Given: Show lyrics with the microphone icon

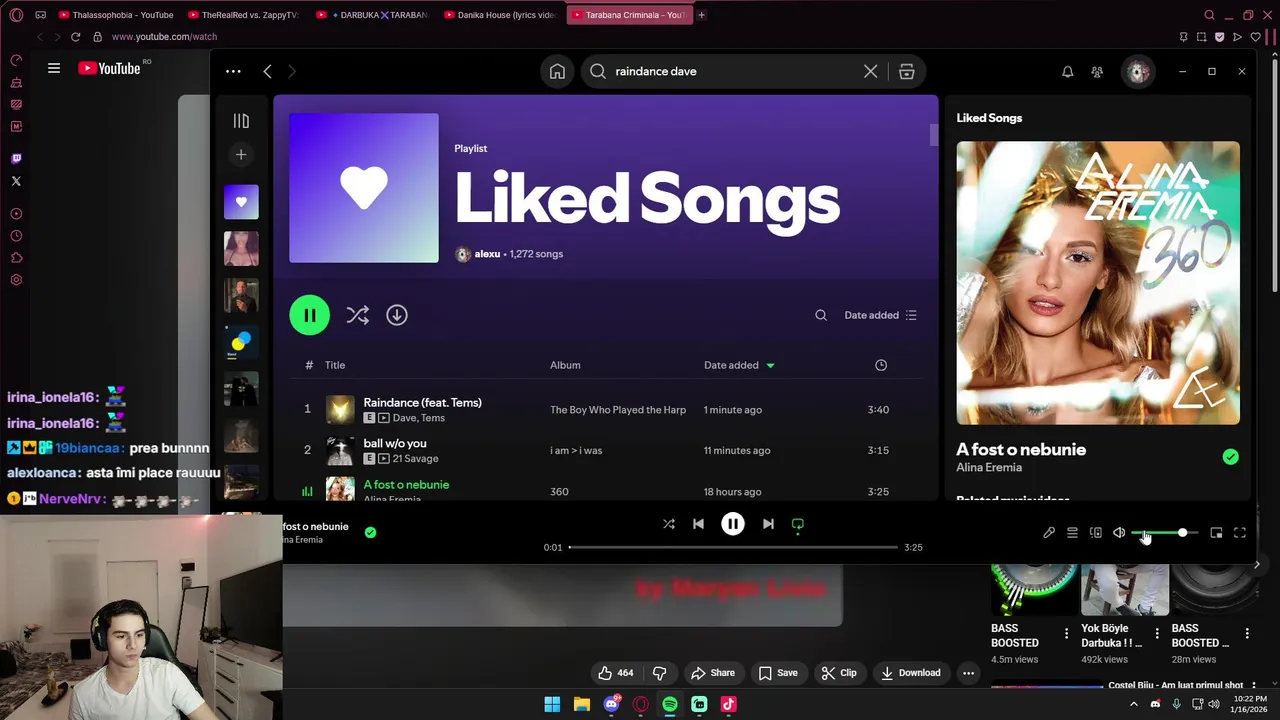Looking at the screenshot, I should [x=1049, y=533].
